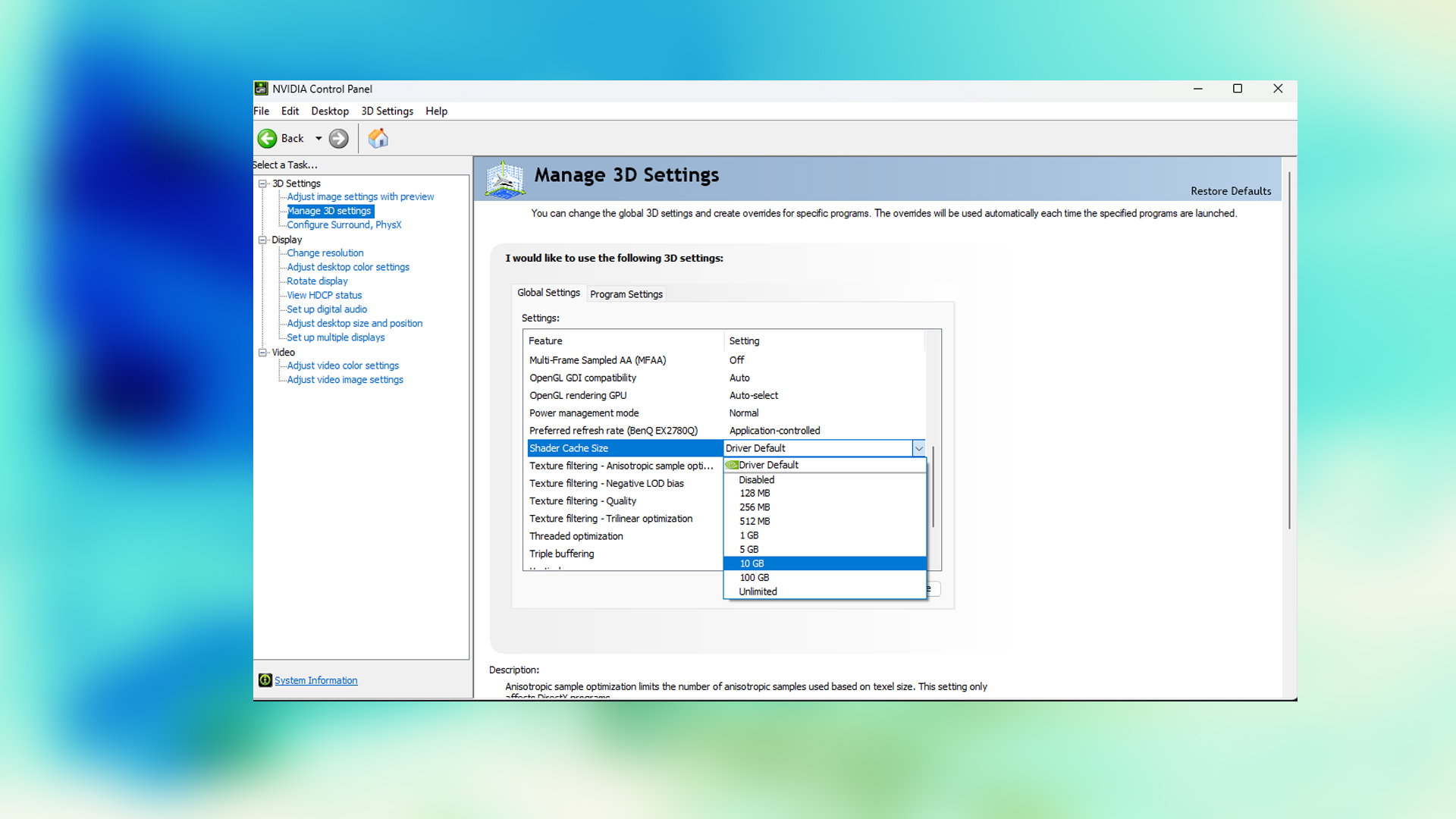This screenshot has width=1456, height=819.
Task: Toggle the Shader Cache Size dropdown arrow
Action: pyautogui.click(x=918, y=448)
